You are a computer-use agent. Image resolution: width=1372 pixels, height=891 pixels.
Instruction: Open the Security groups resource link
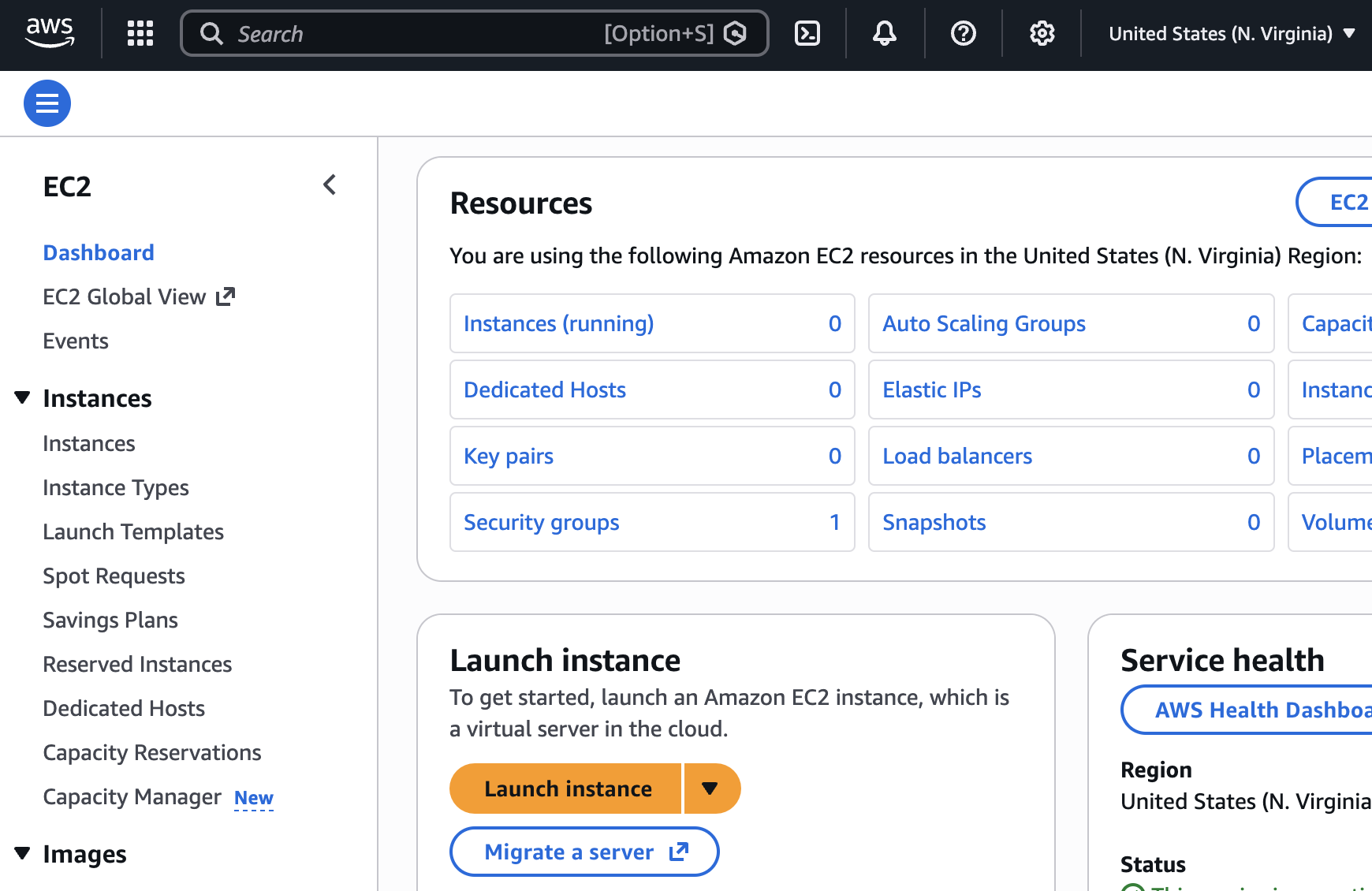pyautogui.click(x=542, y=522)
